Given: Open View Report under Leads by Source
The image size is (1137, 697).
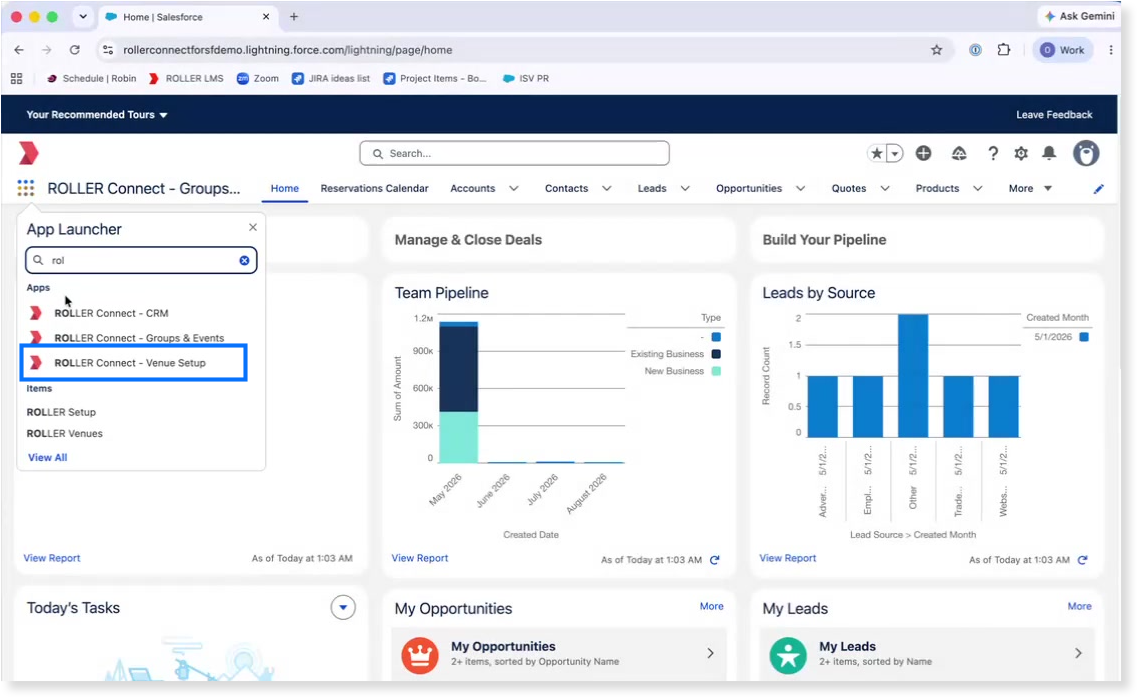Looking at the screenshot, I should 787,558.
